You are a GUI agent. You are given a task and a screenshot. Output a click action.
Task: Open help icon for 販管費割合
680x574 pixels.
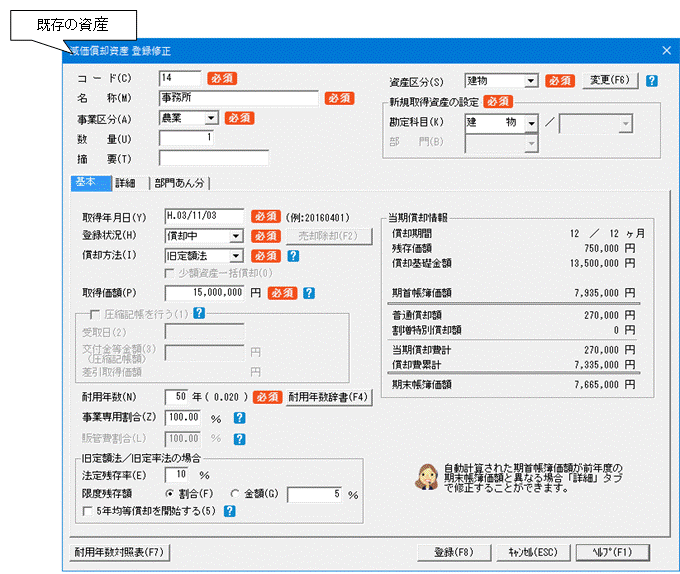pyautogui.click(x=239, y=439)
